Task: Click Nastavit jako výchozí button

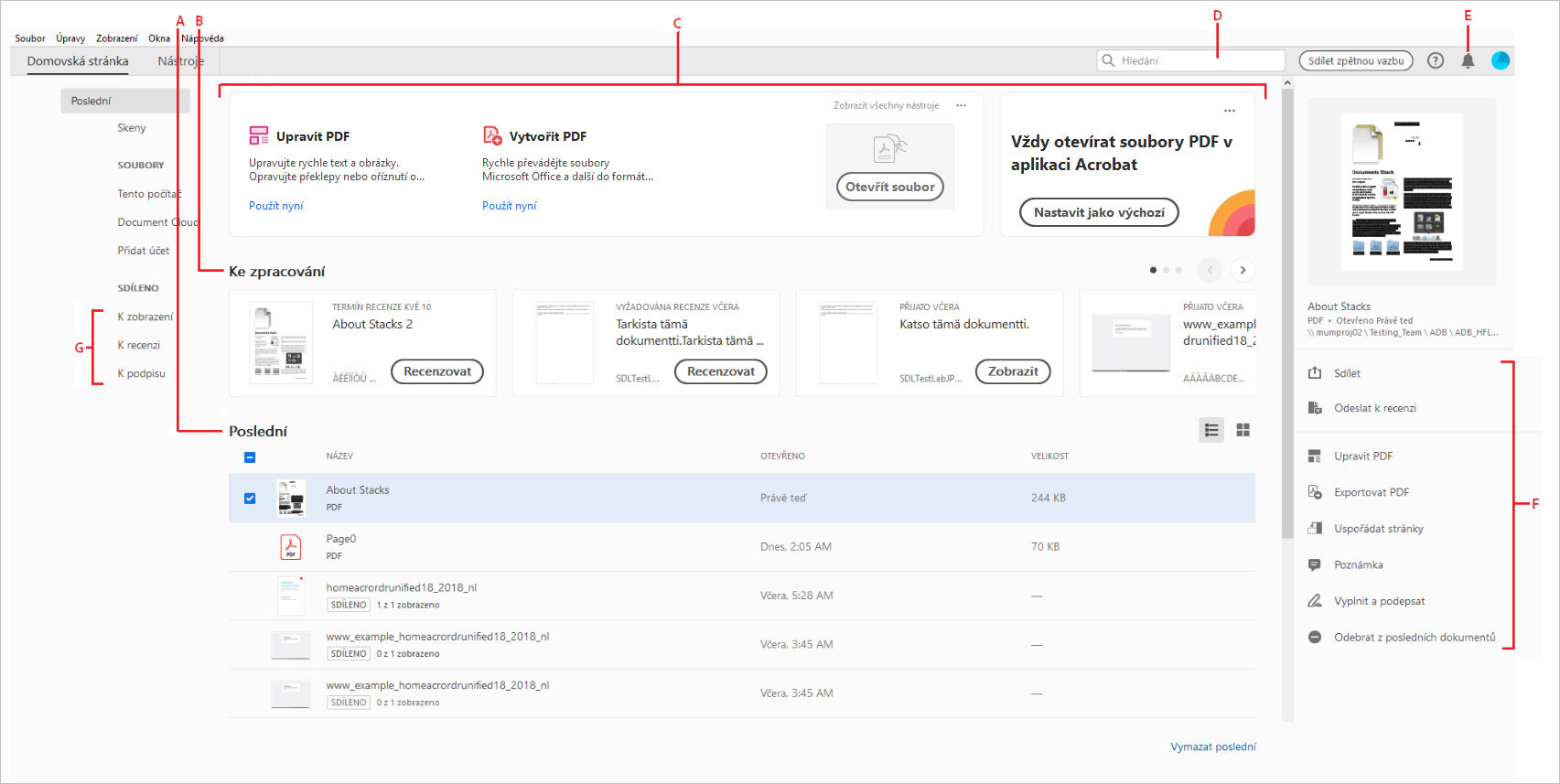Action: tap(1099, 212)
